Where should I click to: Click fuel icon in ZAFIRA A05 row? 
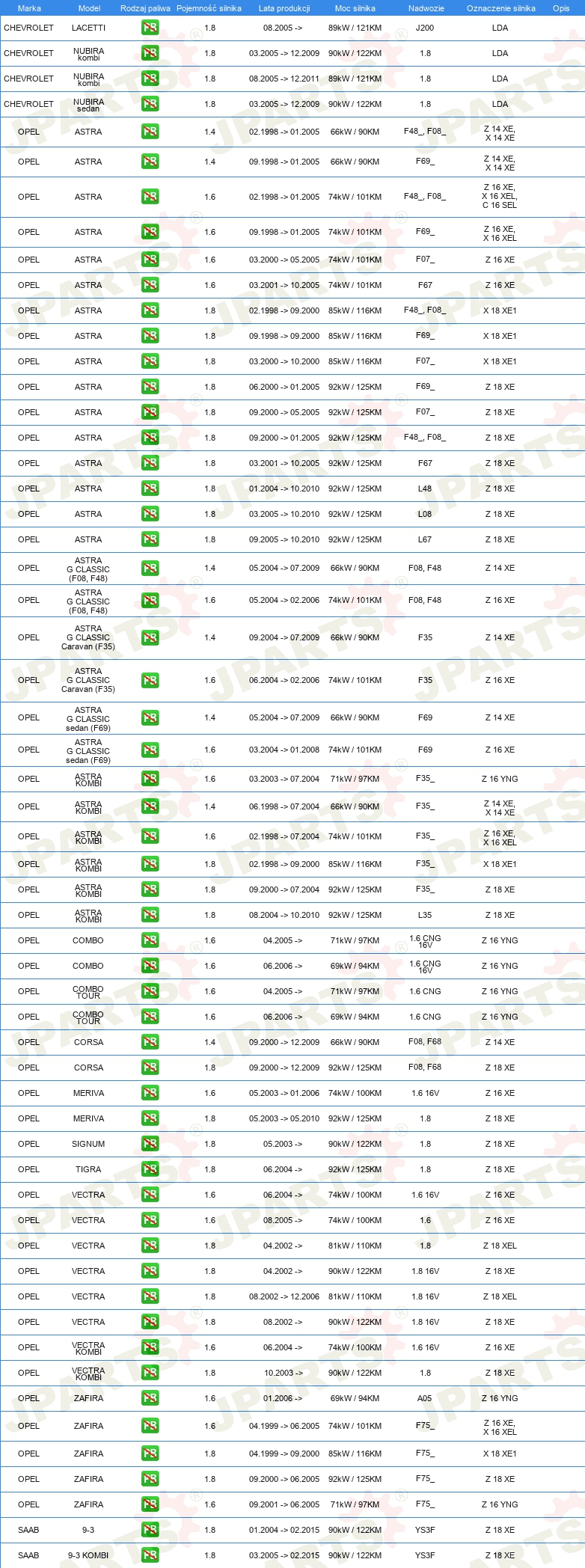(x=150, y=1398)
